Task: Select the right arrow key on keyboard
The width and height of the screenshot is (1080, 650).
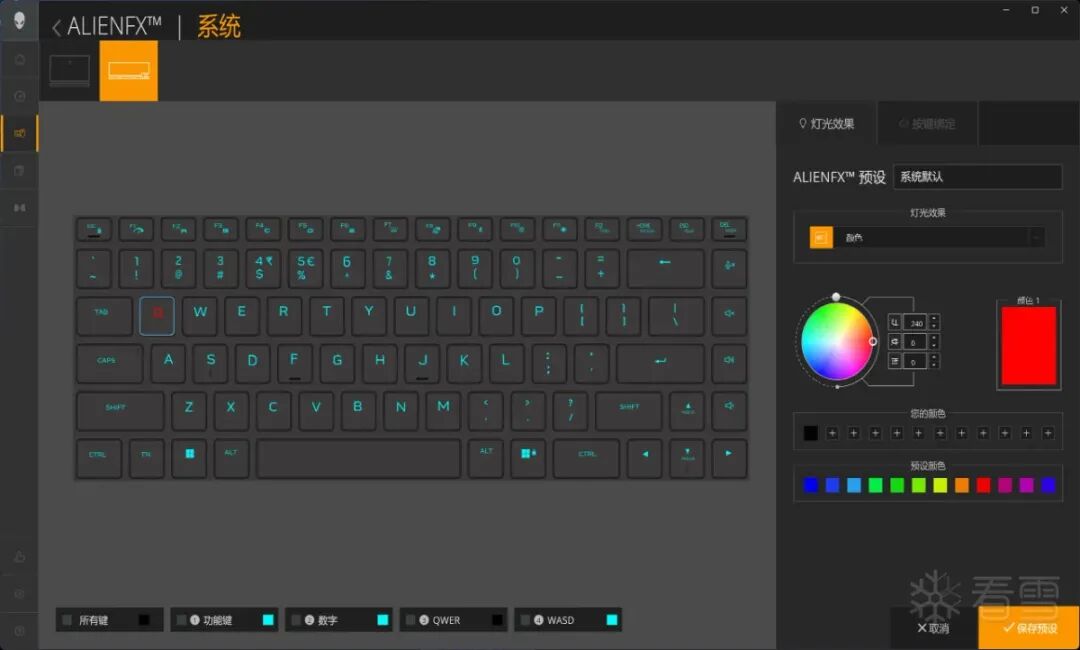Action: (729, 459)
